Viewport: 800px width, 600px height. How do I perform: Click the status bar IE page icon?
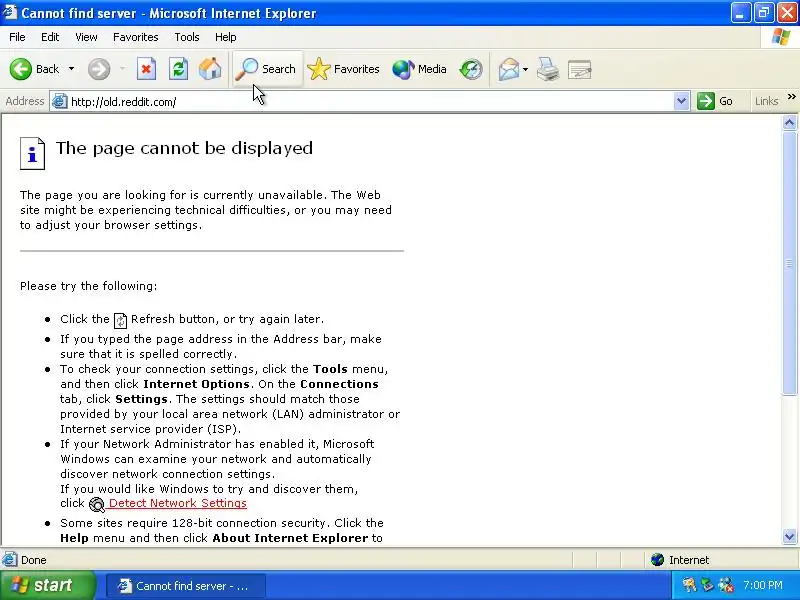click(x=9, y=560)
